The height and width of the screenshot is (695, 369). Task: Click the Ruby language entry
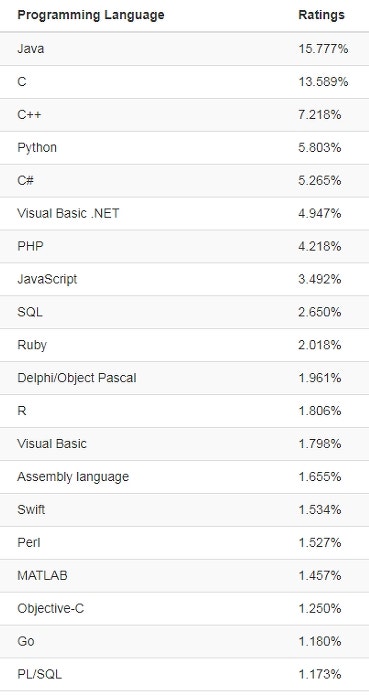click(32, 345)
